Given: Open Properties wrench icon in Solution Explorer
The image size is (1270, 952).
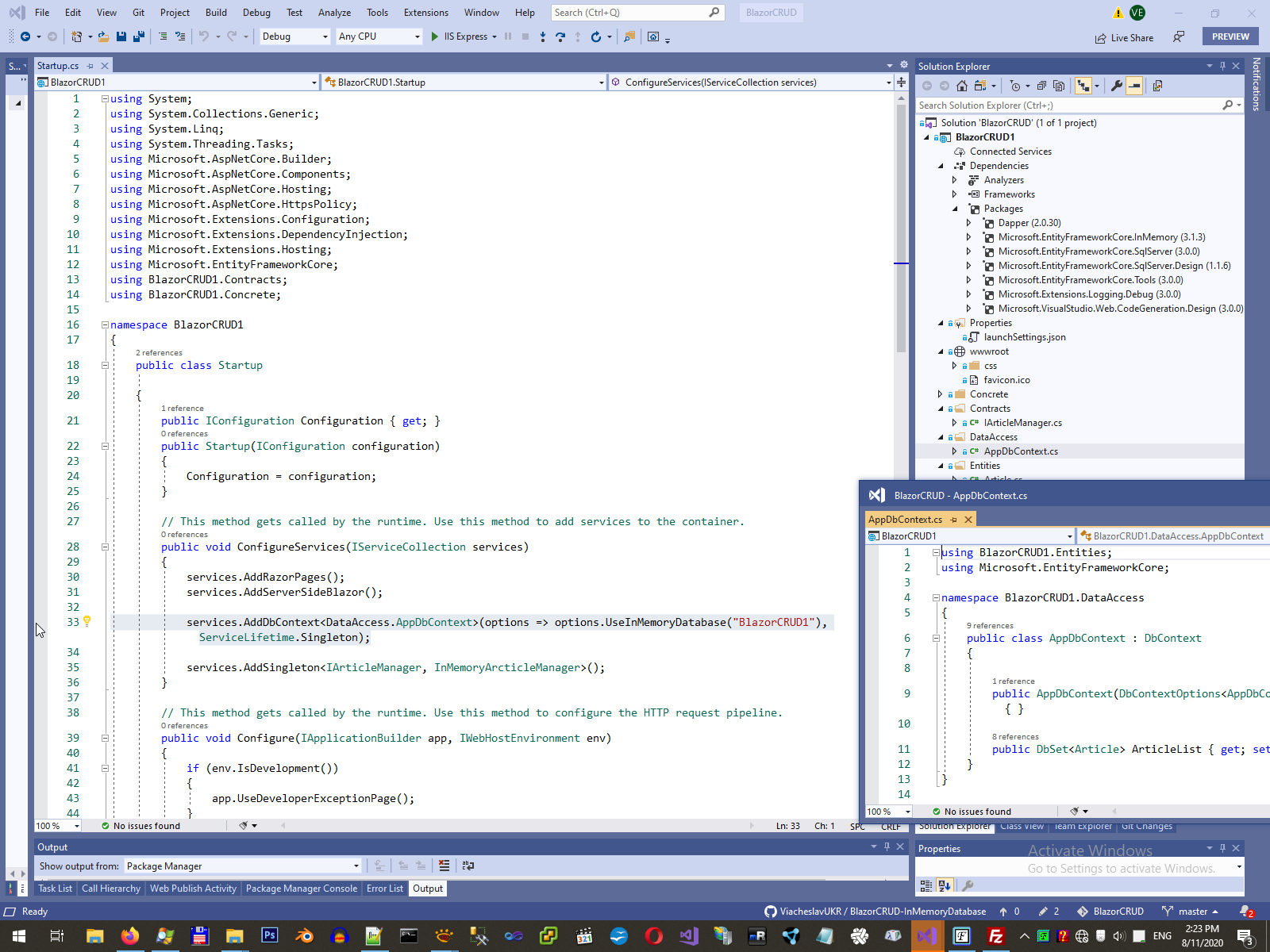Looking at the screenshot, I should tap(1117, 86).
